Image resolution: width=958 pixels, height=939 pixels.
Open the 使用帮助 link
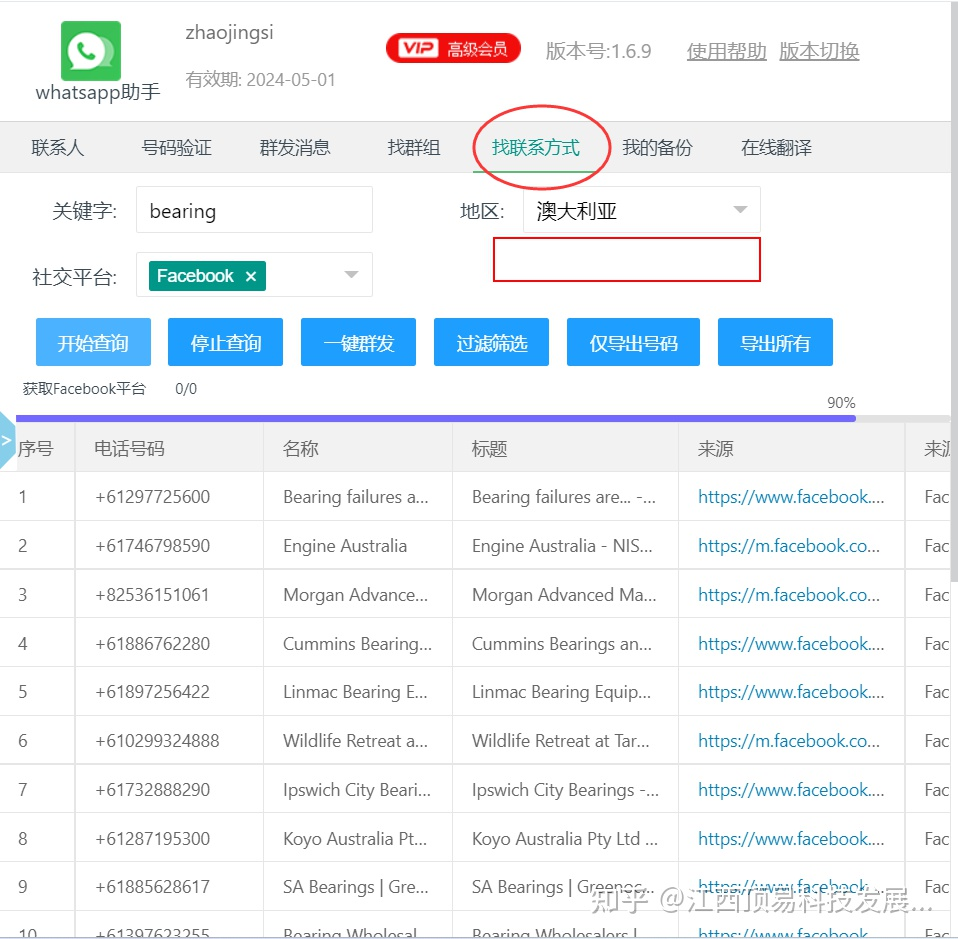(x=726, y=51)
